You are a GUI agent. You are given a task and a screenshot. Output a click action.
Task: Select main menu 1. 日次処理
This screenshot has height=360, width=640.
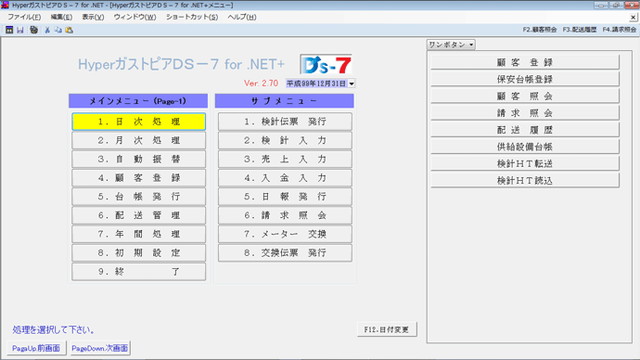click(139, 122)
